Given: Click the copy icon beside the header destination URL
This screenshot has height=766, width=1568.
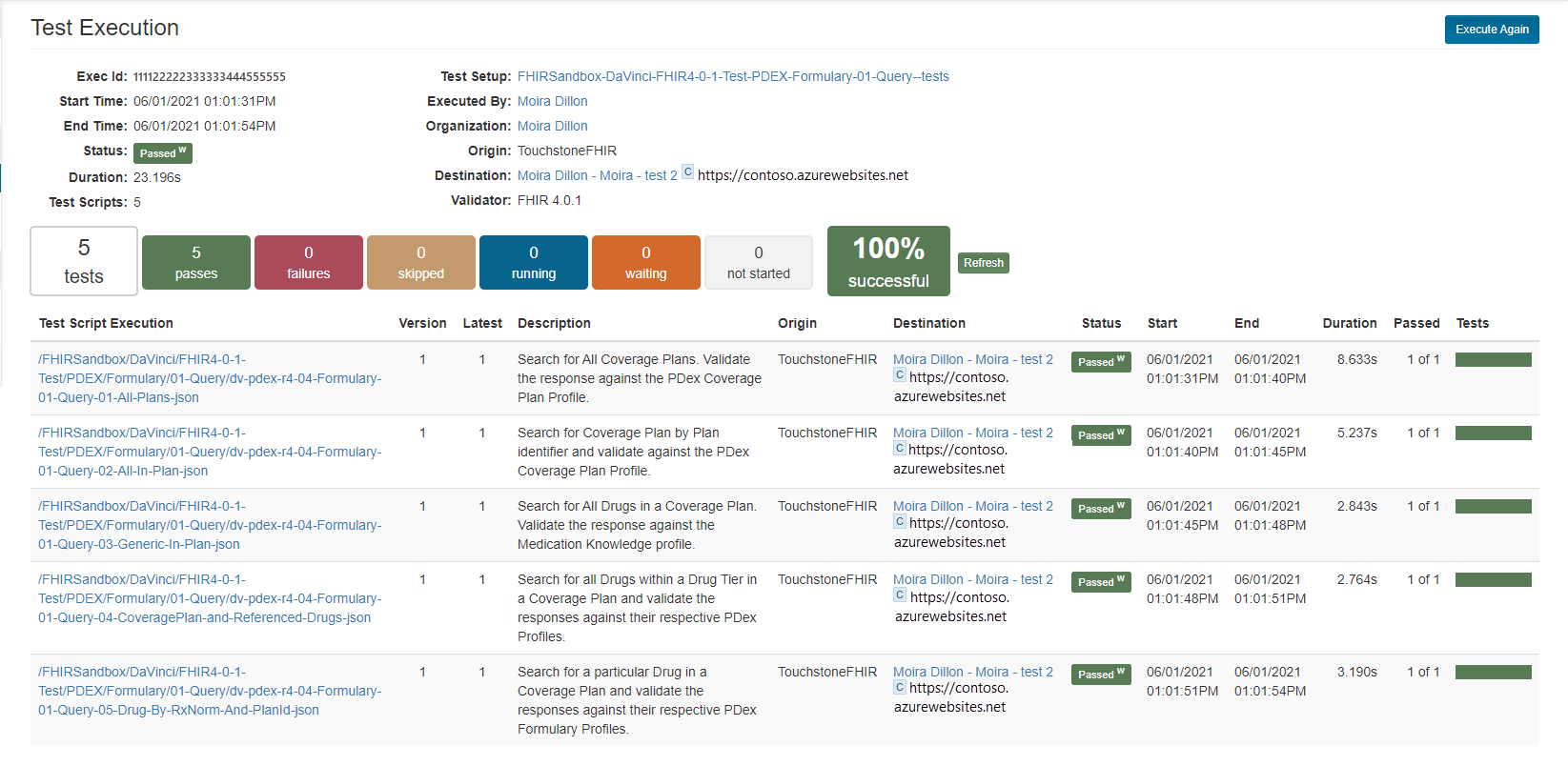Looking at the screenshot, I should pyautogui.click(x=687, y=172).
